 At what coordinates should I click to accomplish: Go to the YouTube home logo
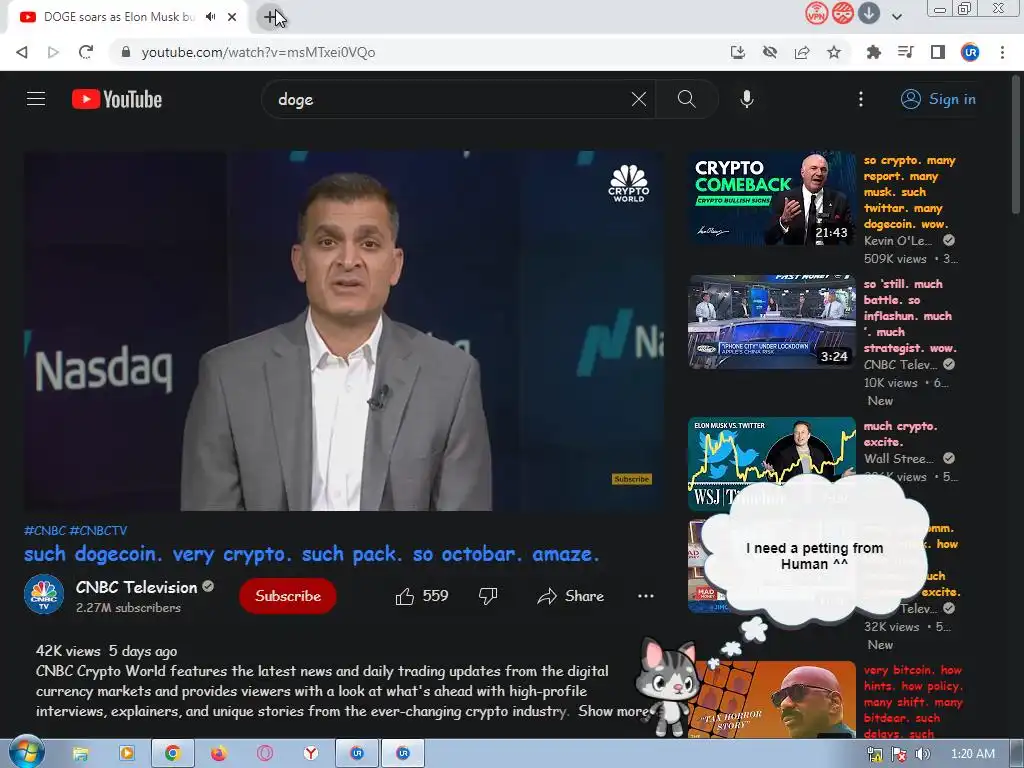tap(117, 99)
